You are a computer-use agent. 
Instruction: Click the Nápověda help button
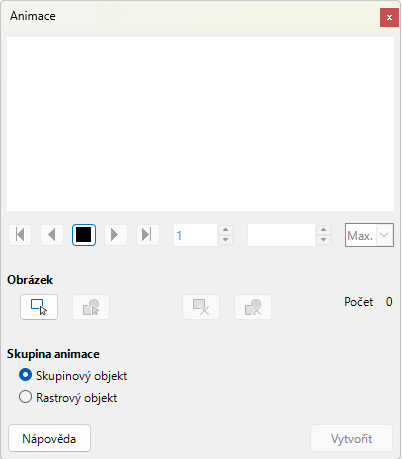point(49,438)
